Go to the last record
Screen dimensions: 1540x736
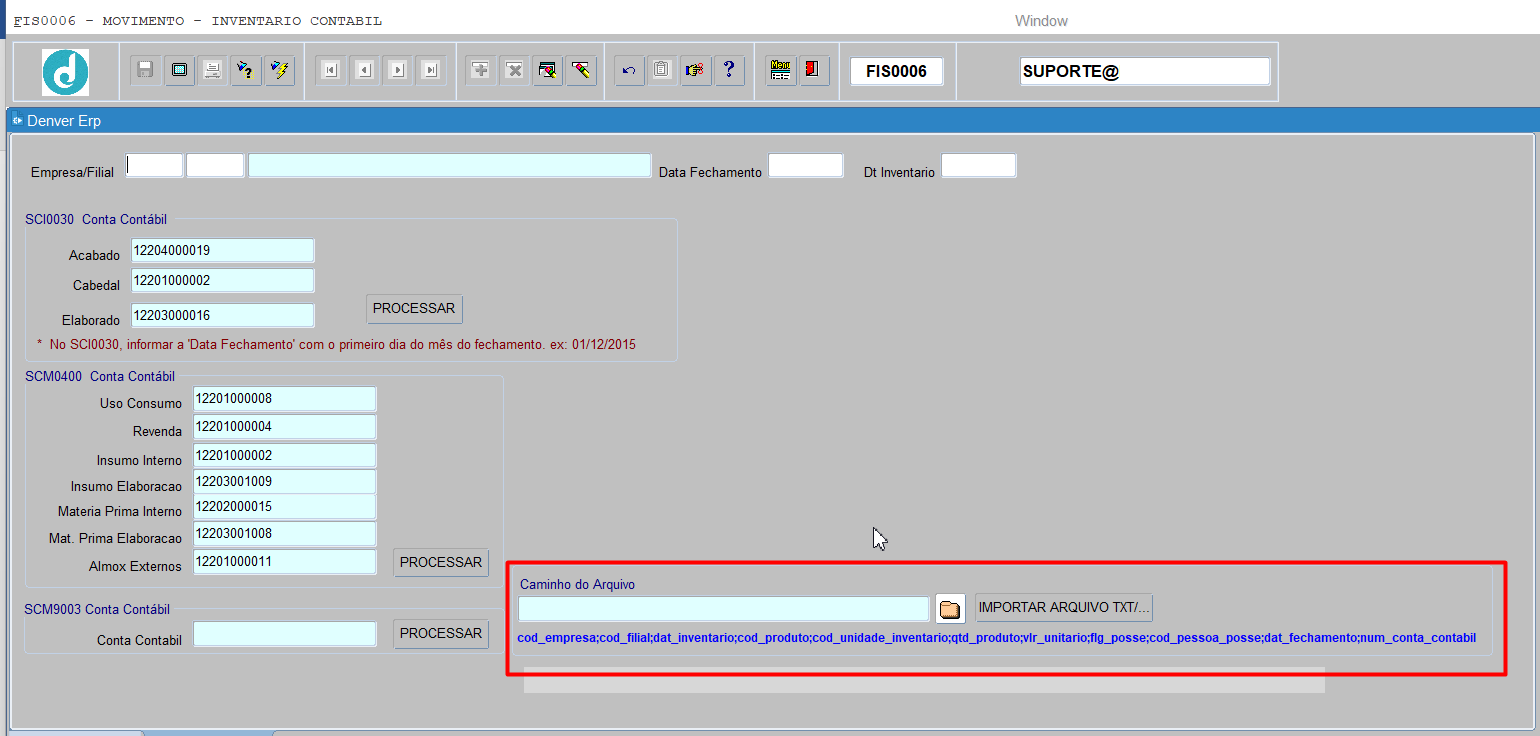click(x=431, y=70)
